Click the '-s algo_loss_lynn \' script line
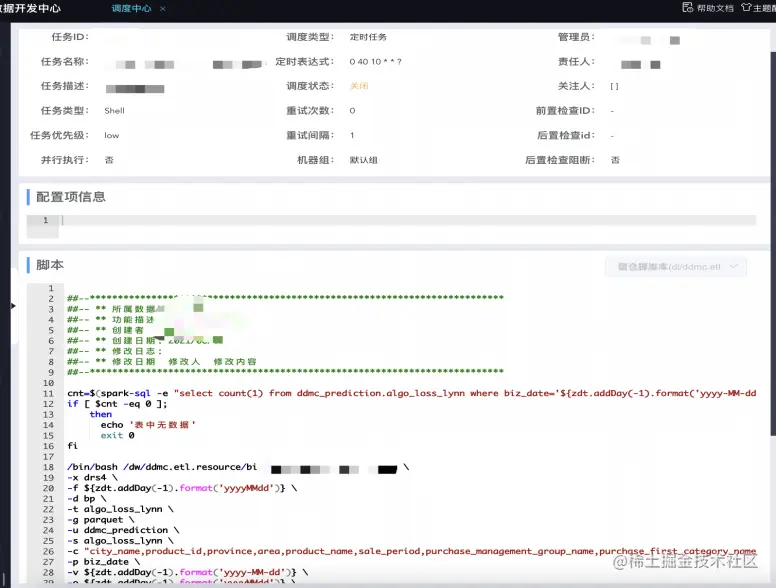 click(120, 540)
